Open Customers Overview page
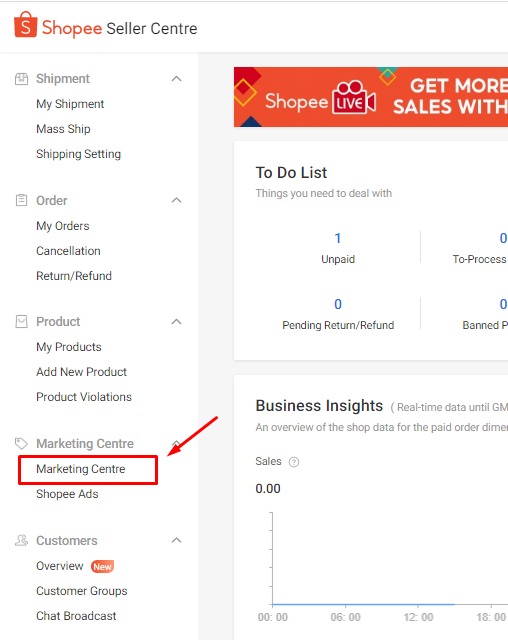Viewport: 508px width, 640px height. pyautogui.click(x=60, y=566)
